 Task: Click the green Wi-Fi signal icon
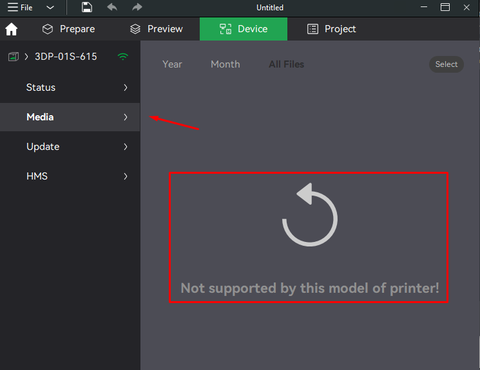[123, 56]
